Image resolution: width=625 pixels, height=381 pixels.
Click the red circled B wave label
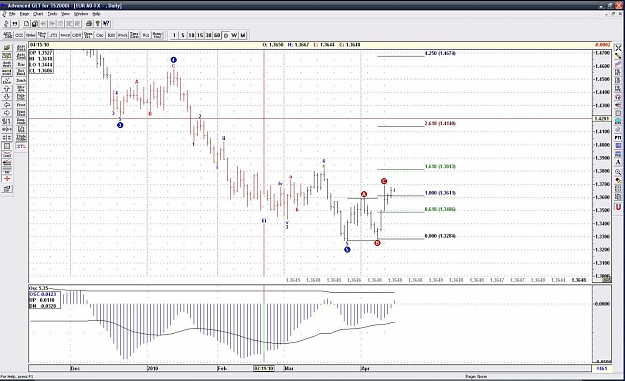click(x=377, y=243)
